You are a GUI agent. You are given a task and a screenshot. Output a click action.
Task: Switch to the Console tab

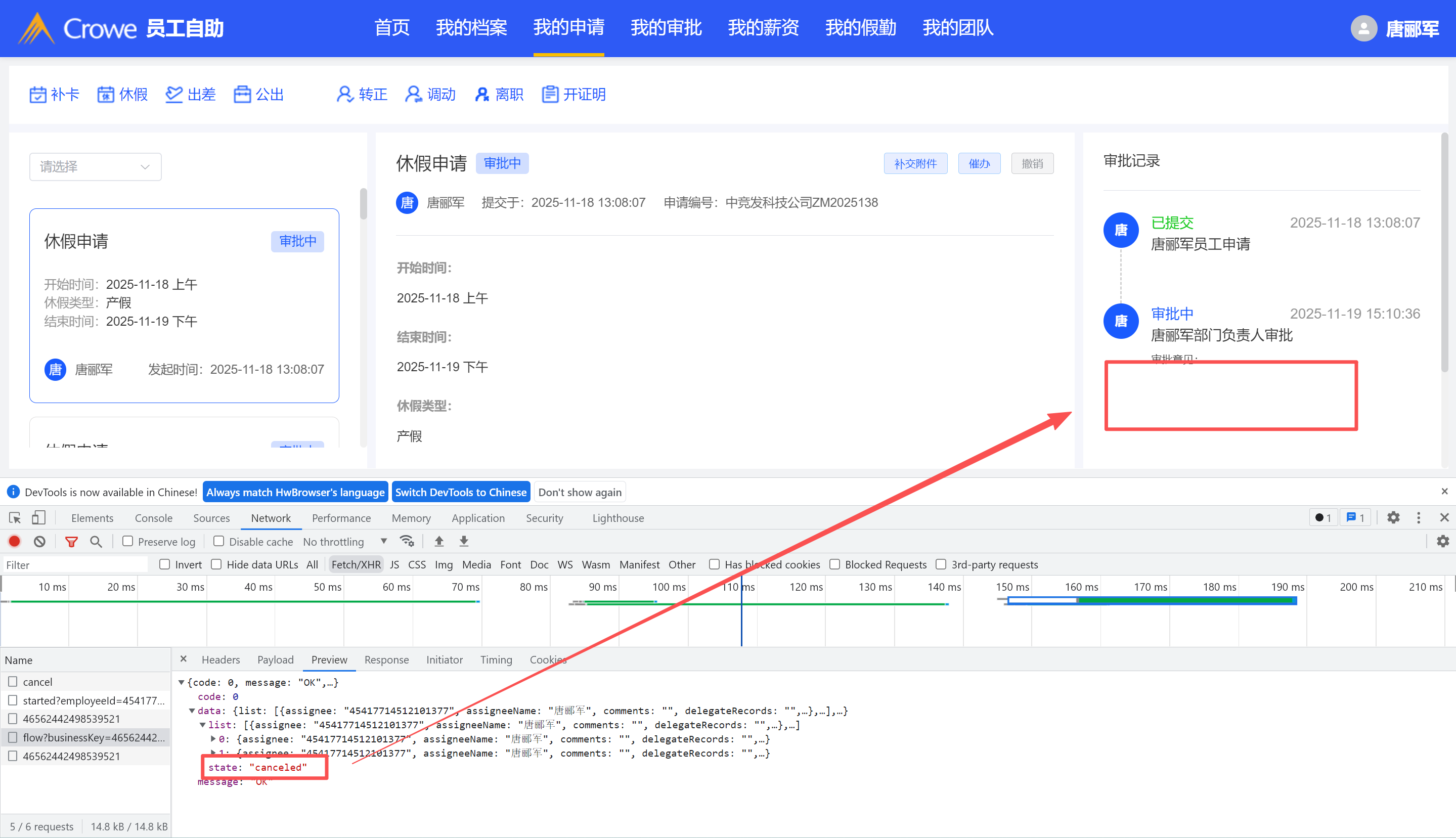[153, 518]
